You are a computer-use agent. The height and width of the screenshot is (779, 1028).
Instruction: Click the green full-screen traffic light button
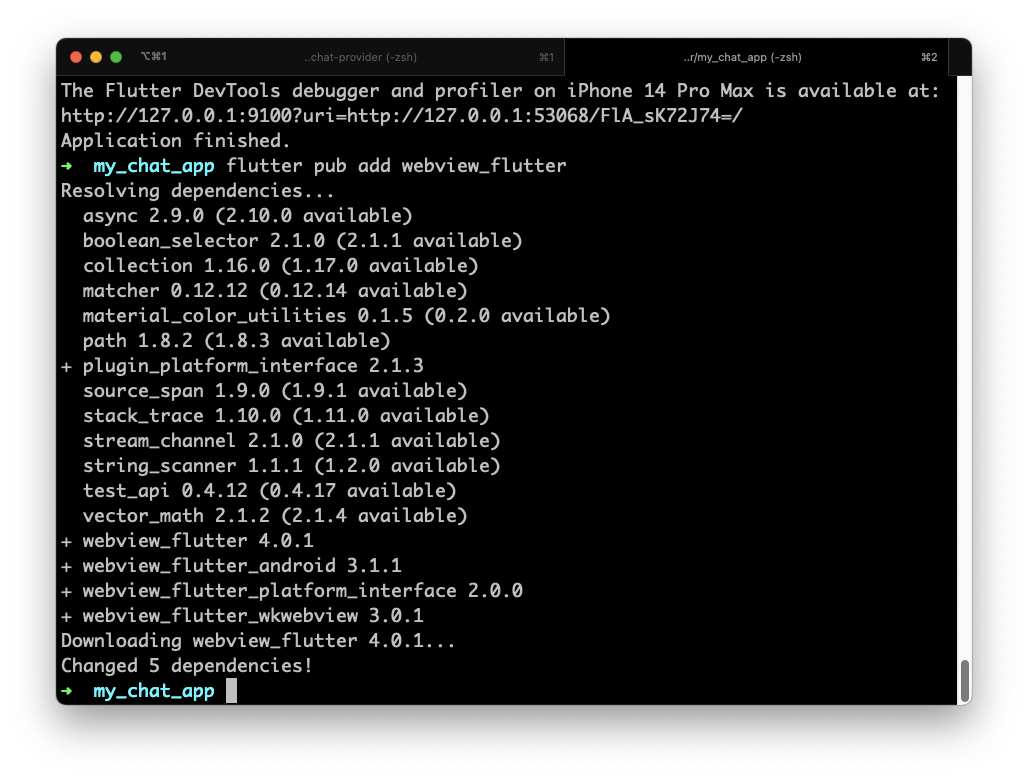tap(117, 57)
